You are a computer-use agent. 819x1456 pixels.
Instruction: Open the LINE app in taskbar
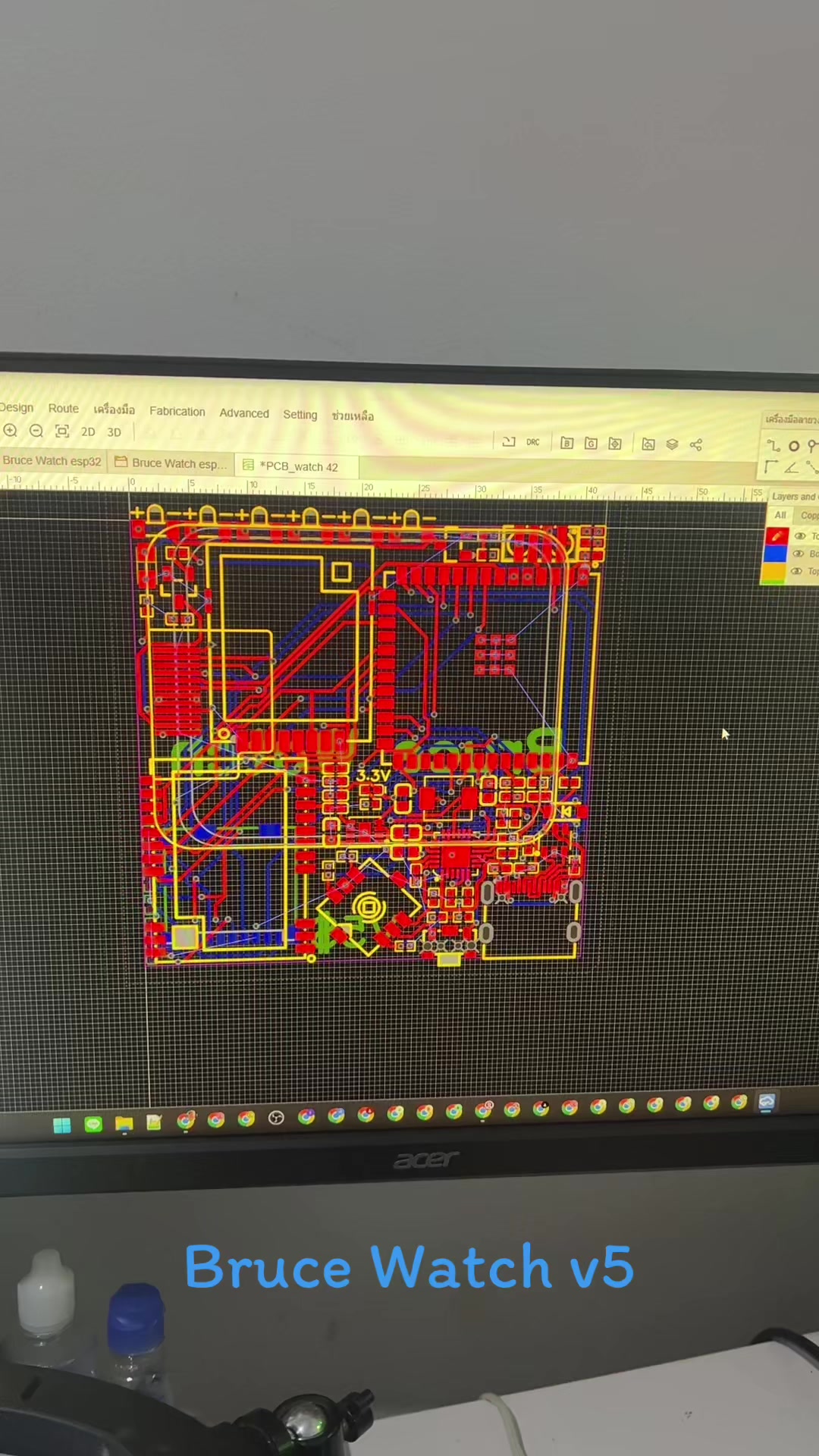(x=93, y=1124)
